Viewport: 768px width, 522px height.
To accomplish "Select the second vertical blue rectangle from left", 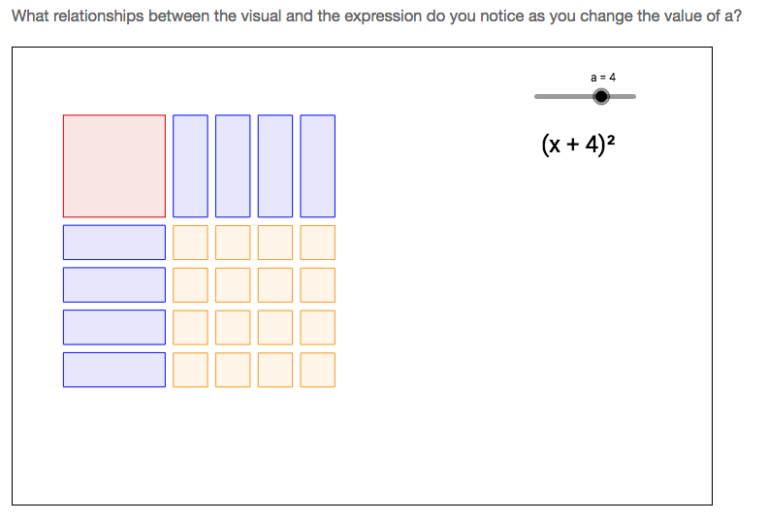I will tap(233, 166).
